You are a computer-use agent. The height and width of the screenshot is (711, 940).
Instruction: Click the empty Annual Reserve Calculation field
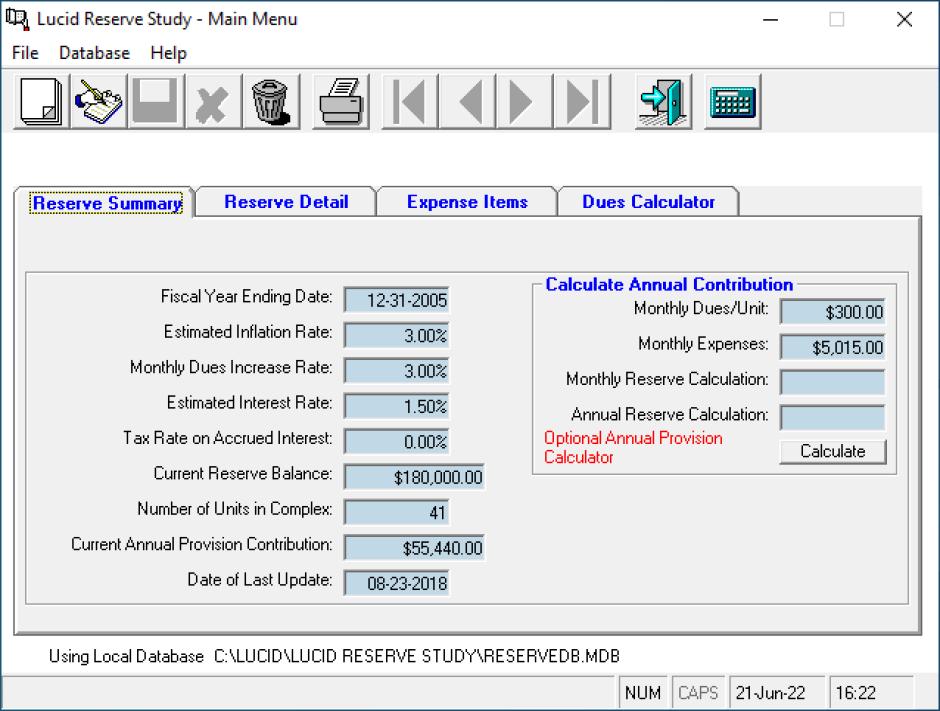pos(833,417)
